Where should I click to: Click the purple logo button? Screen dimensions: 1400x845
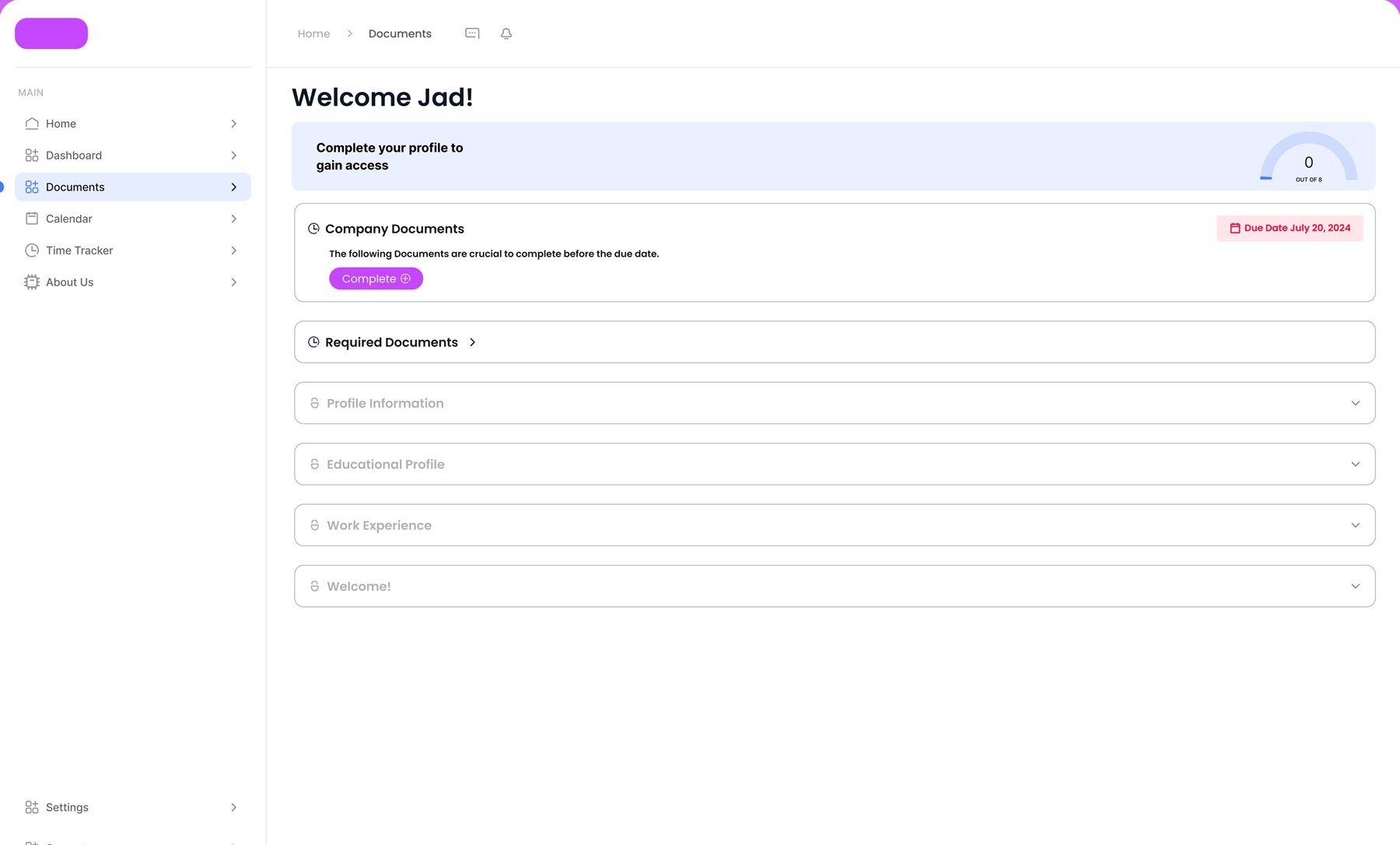tap(51, 33)
